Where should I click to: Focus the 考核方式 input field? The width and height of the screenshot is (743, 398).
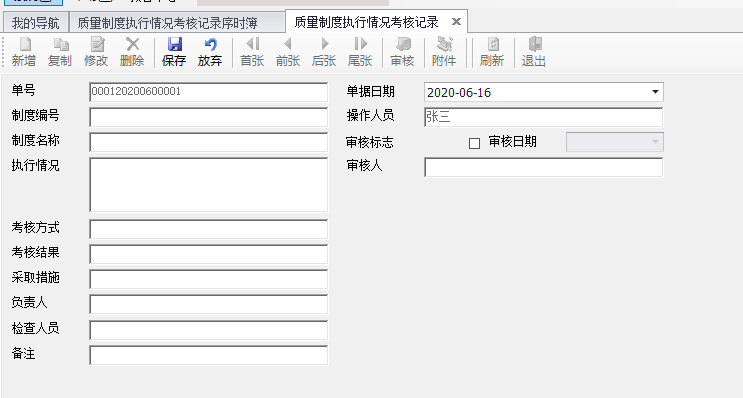208,229
